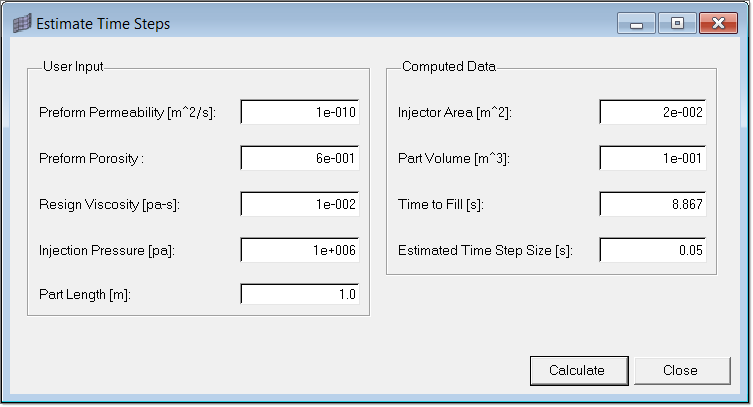Close the window using the red X

coord(718,24)
